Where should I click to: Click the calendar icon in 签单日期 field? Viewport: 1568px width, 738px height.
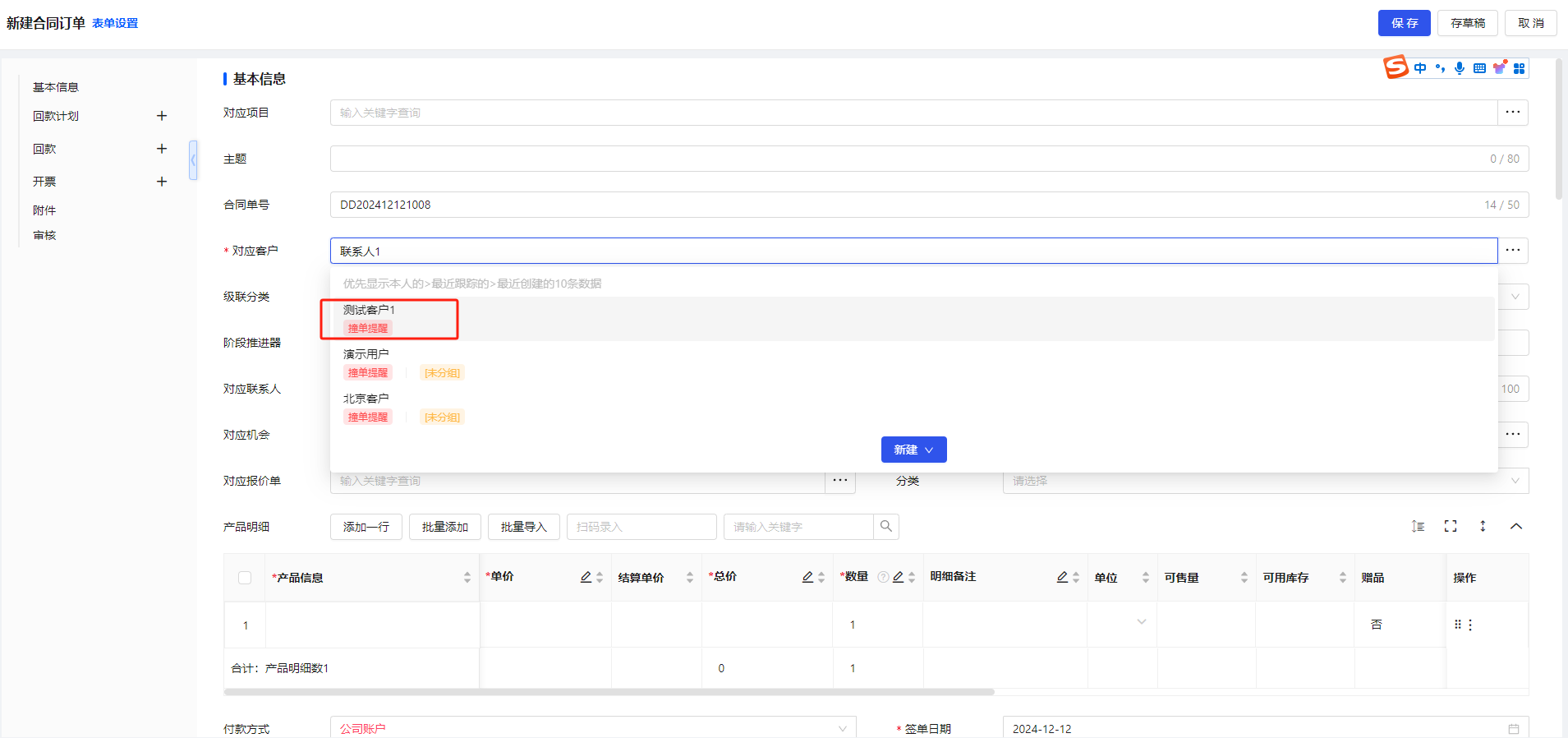(x=1514, y=729)
